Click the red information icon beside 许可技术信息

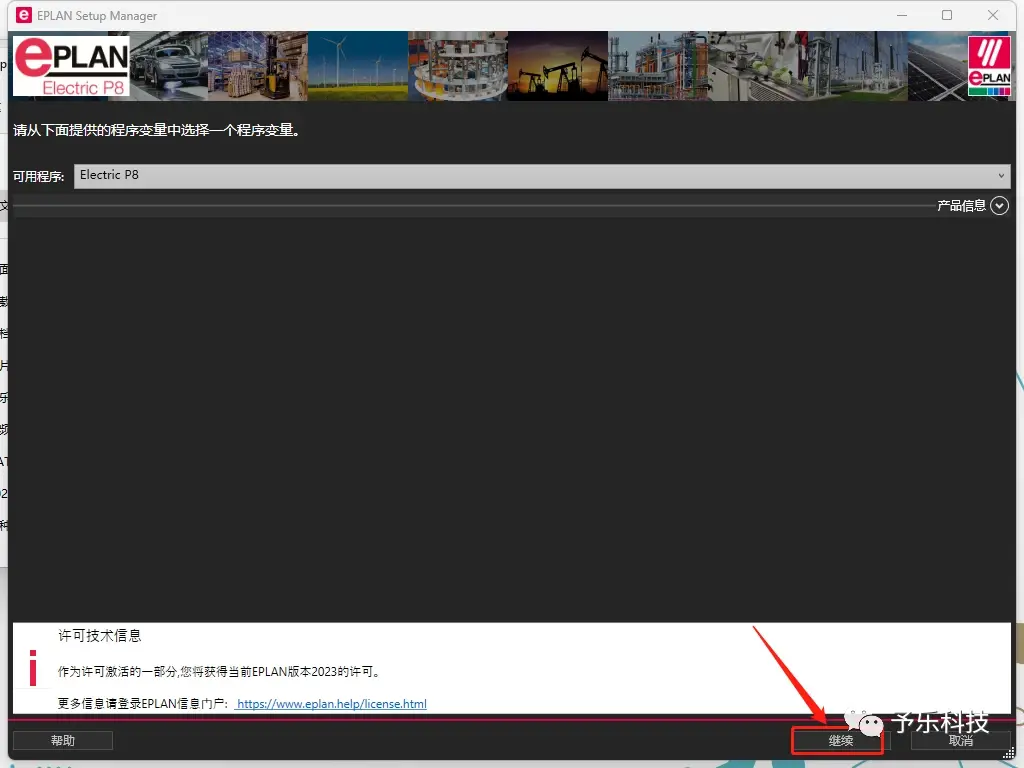(x=33, y=667)
